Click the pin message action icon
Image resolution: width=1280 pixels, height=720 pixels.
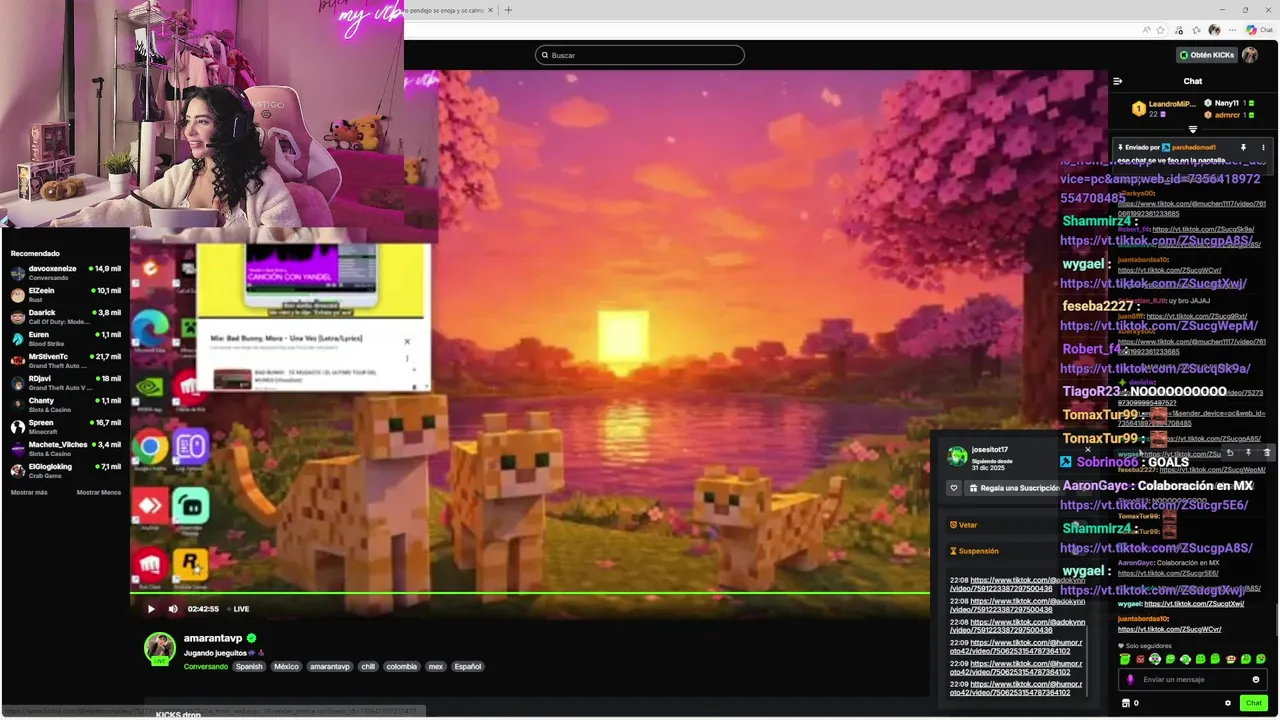[1248, 453]
